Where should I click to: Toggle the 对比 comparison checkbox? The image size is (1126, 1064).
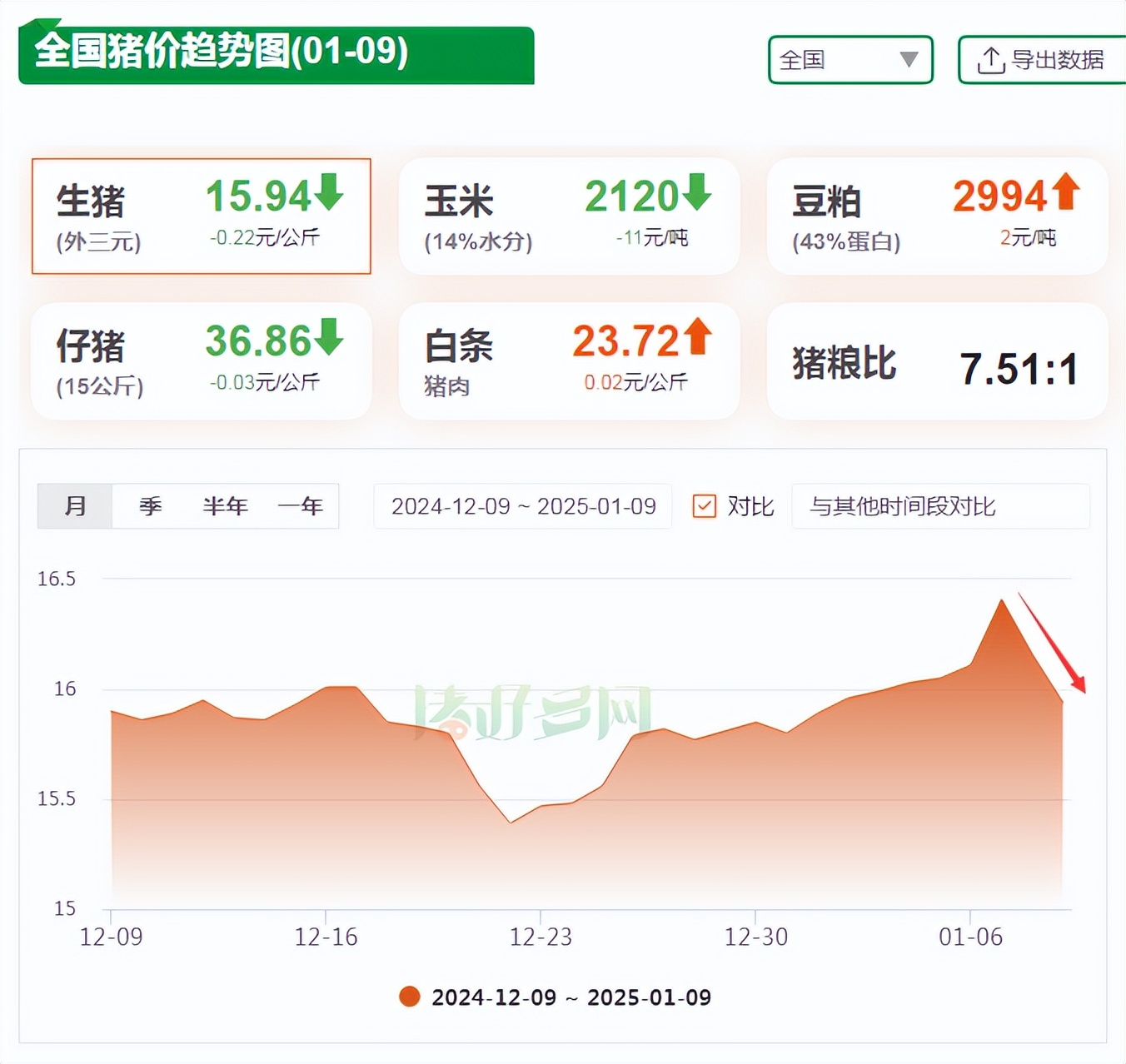point(705,505)
